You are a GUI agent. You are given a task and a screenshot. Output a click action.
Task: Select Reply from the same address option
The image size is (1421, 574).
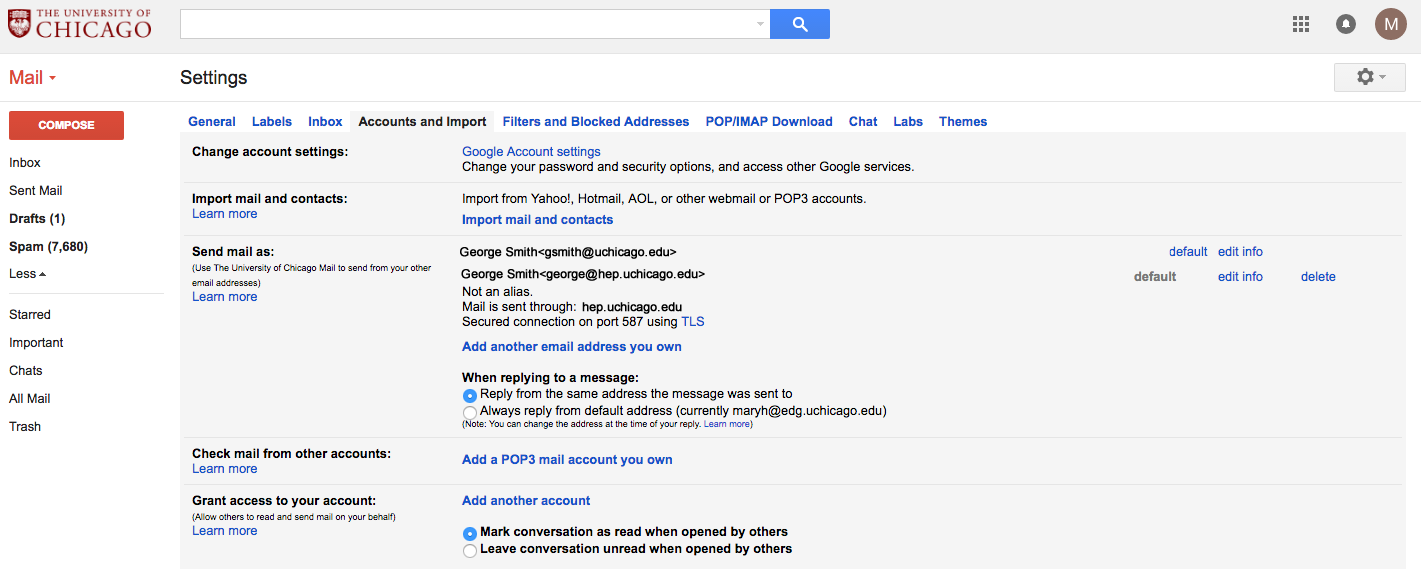click(x=470, y=395)
